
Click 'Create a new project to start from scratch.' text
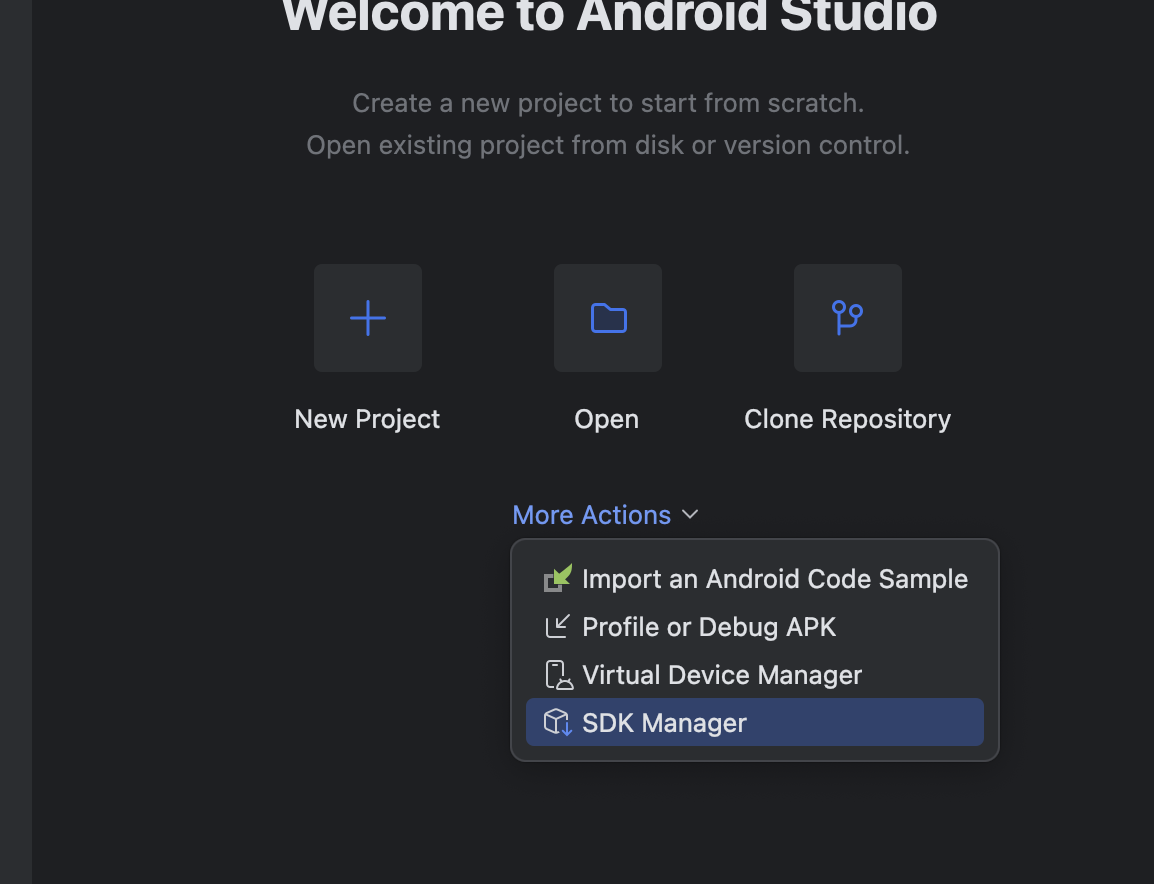coord(608,103)
